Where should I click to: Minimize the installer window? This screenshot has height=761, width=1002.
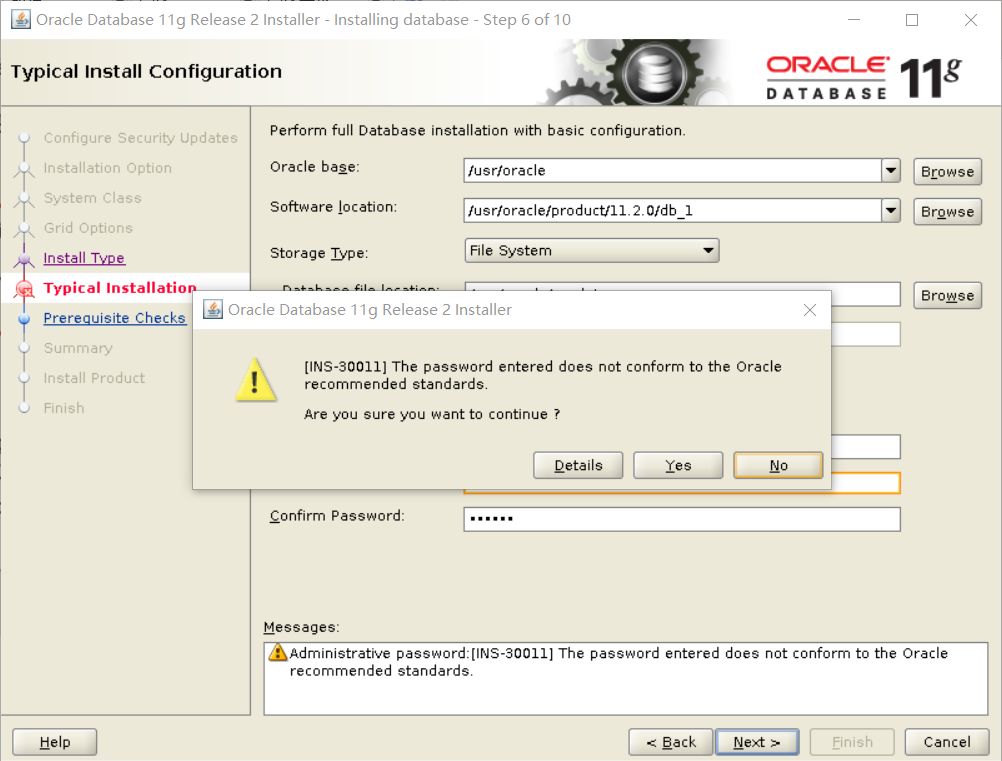854,20
